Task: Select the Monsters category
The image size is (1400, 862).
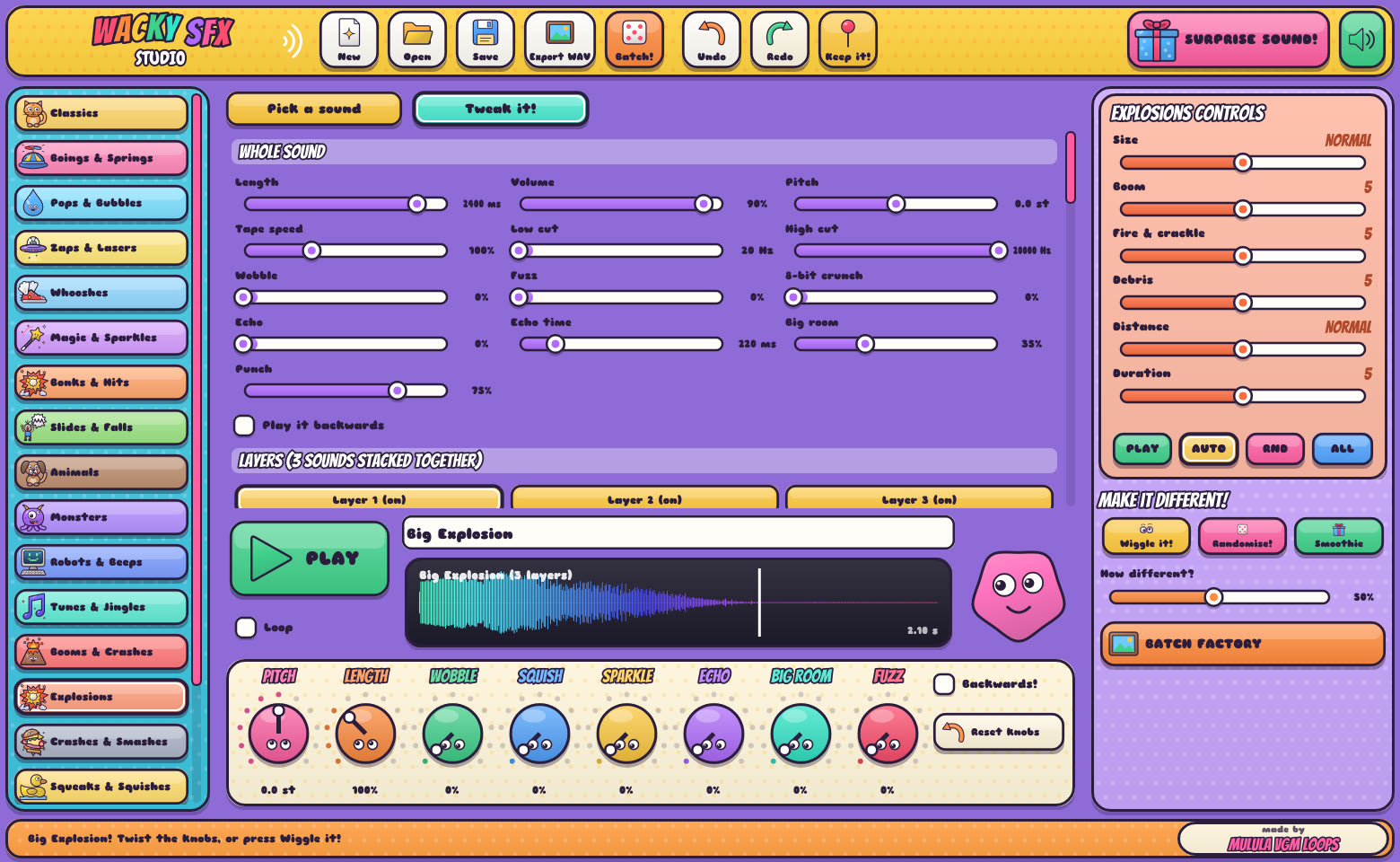Action: 101,517
